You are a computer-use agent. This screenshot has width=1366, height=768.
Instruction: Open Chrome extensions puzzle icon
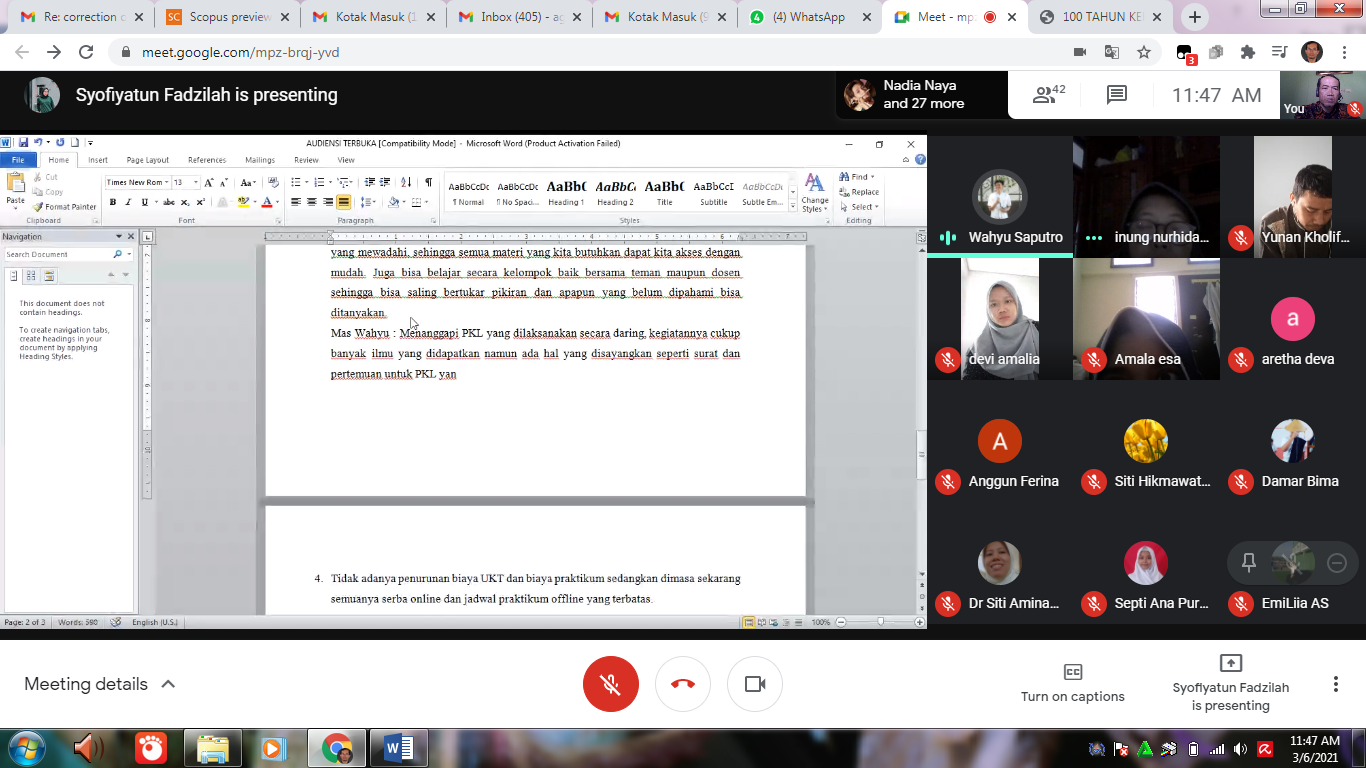(1247, 52)
